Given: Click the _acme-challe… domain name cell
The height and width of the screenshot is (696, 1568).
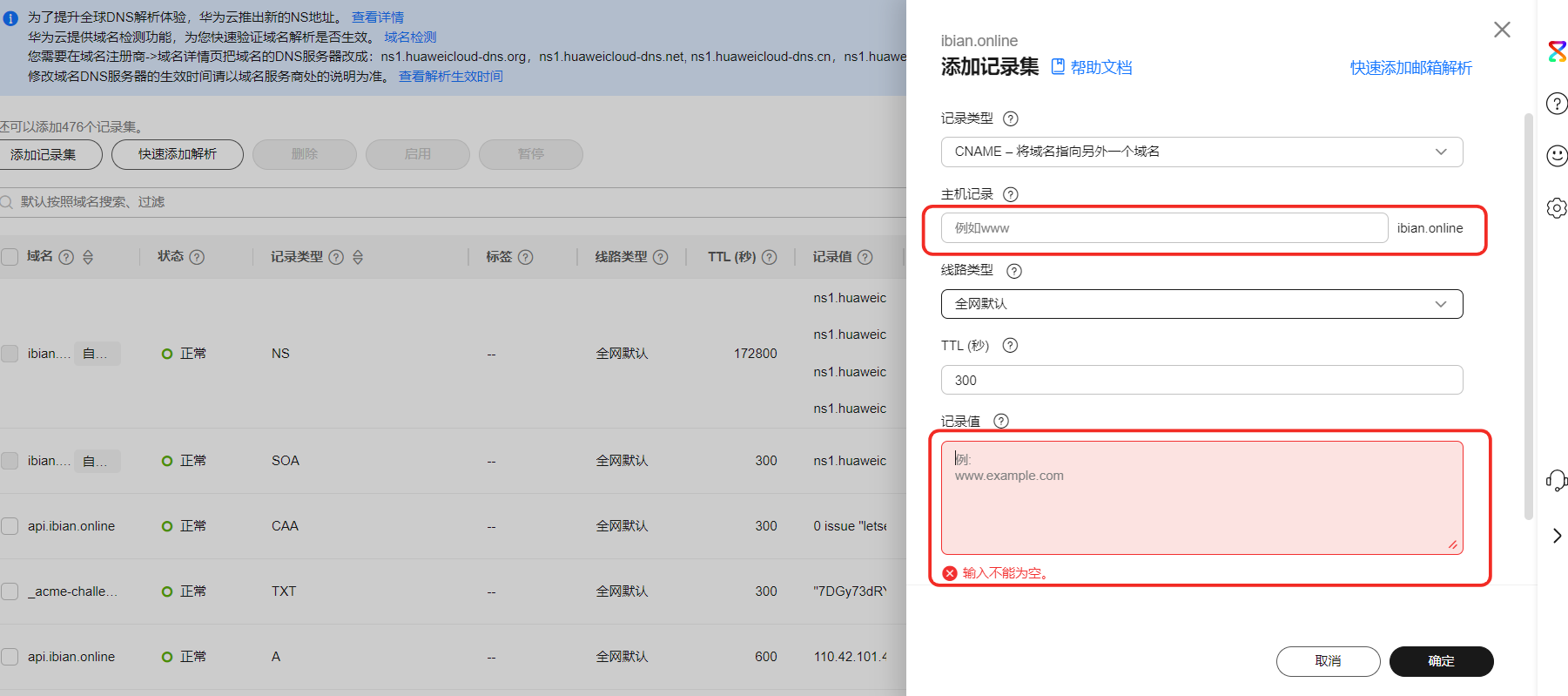Looking at the screenshot, I should tap(72, 591).
